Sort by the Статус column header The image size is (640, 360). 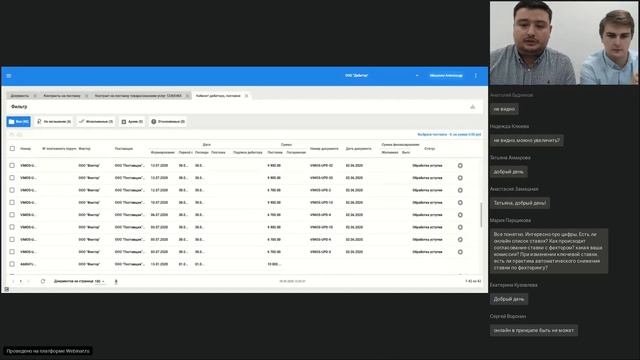429,149
